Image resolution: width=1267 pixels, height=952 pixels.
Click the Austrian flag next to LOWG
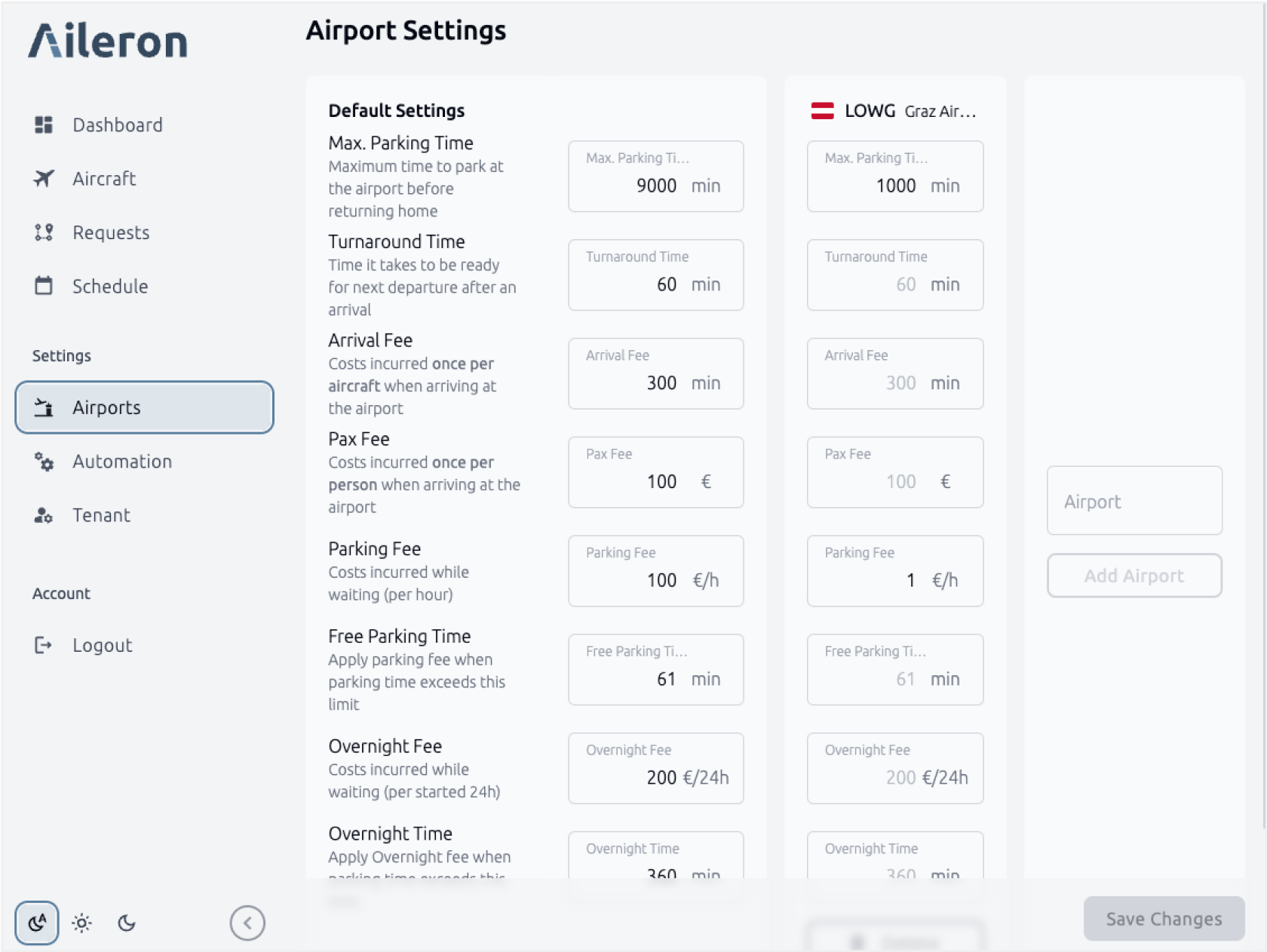tap(824, 110)
